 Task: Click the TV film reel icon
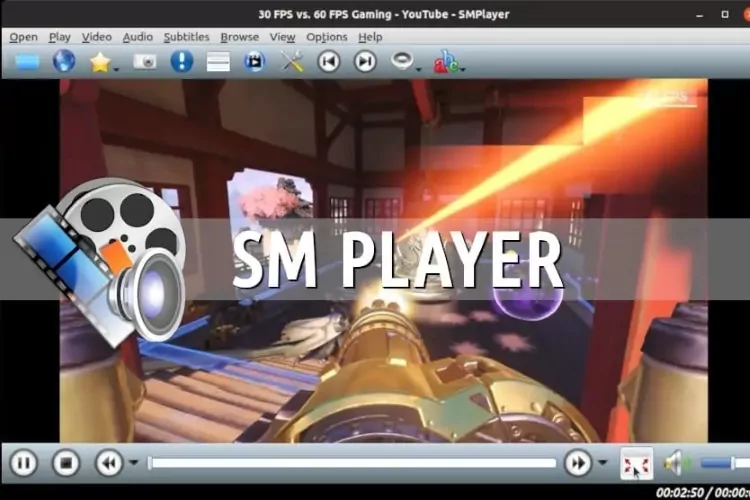[x=254, y=62]
